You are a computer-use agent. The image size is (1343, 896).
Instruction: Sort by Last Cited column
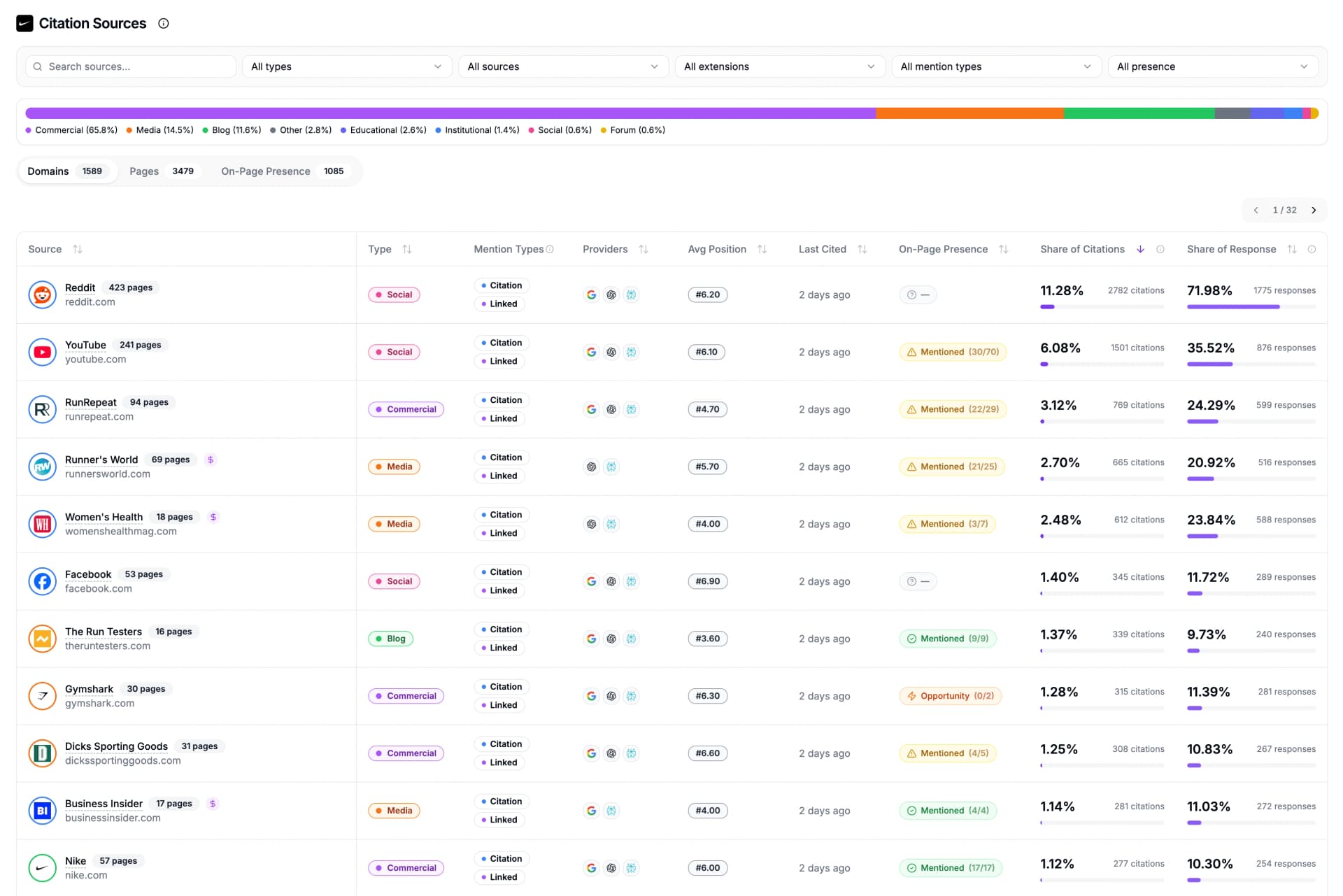pyautogui.click(x=862, y=249)
